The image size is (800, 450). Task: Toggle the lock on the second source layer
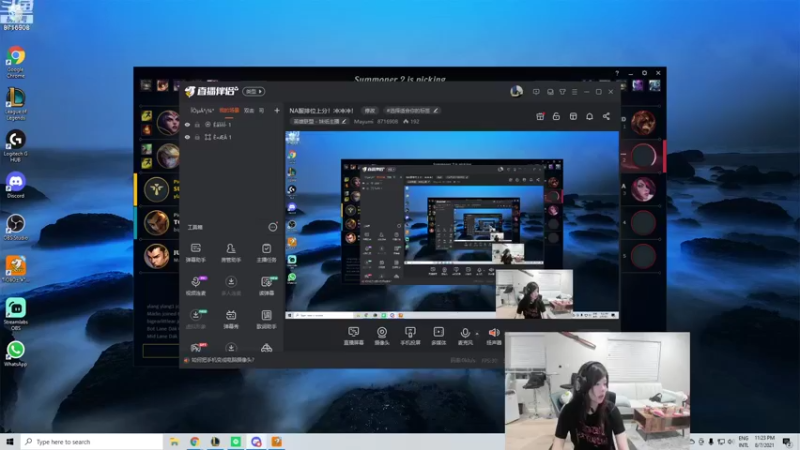[x=197, y=137]
